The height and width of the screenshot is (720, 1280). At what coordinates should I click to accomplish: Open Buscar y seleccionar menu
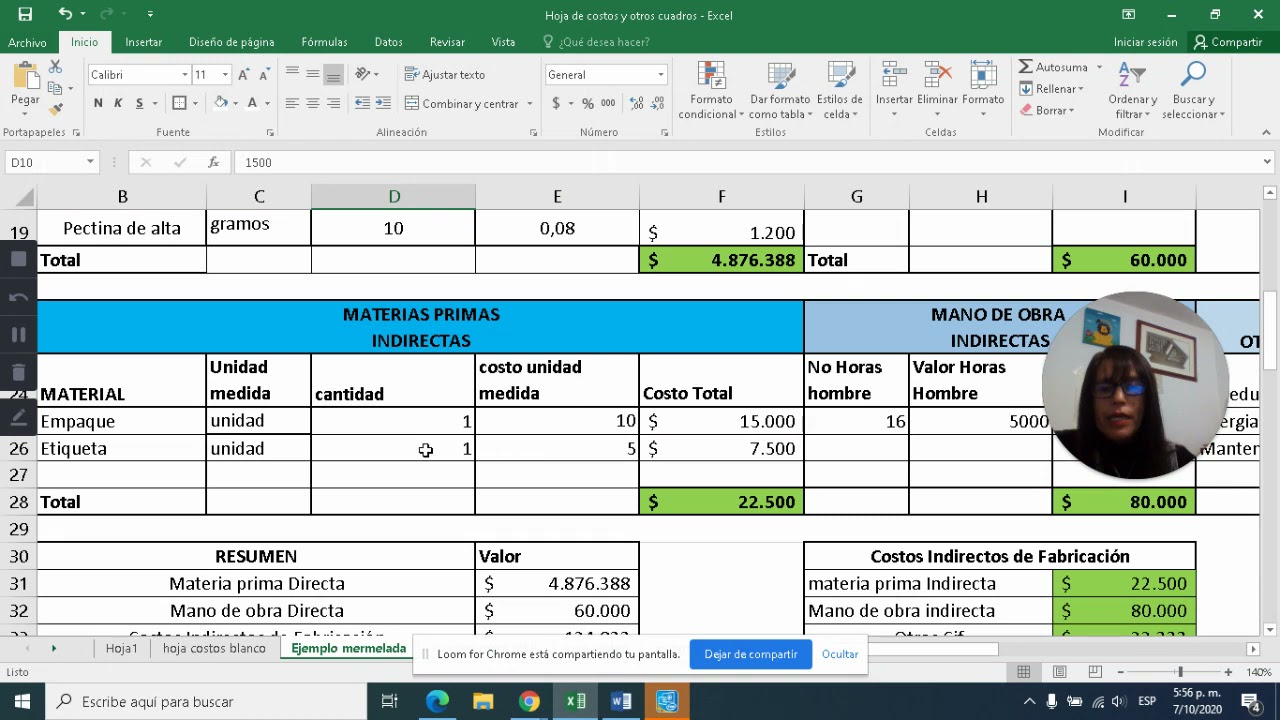coord(1194,90)
